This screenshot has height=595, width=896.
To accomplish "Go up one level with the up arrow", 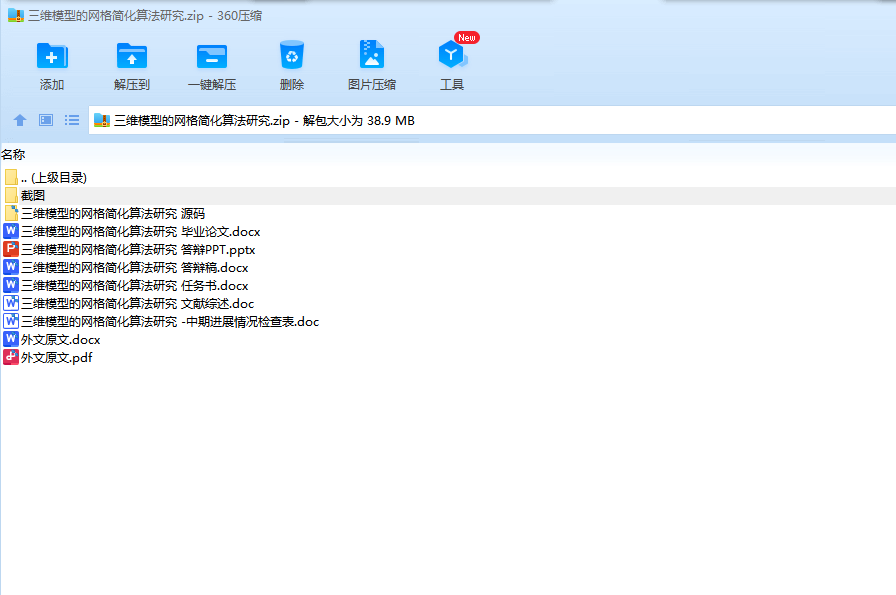I will coord(20,120).
